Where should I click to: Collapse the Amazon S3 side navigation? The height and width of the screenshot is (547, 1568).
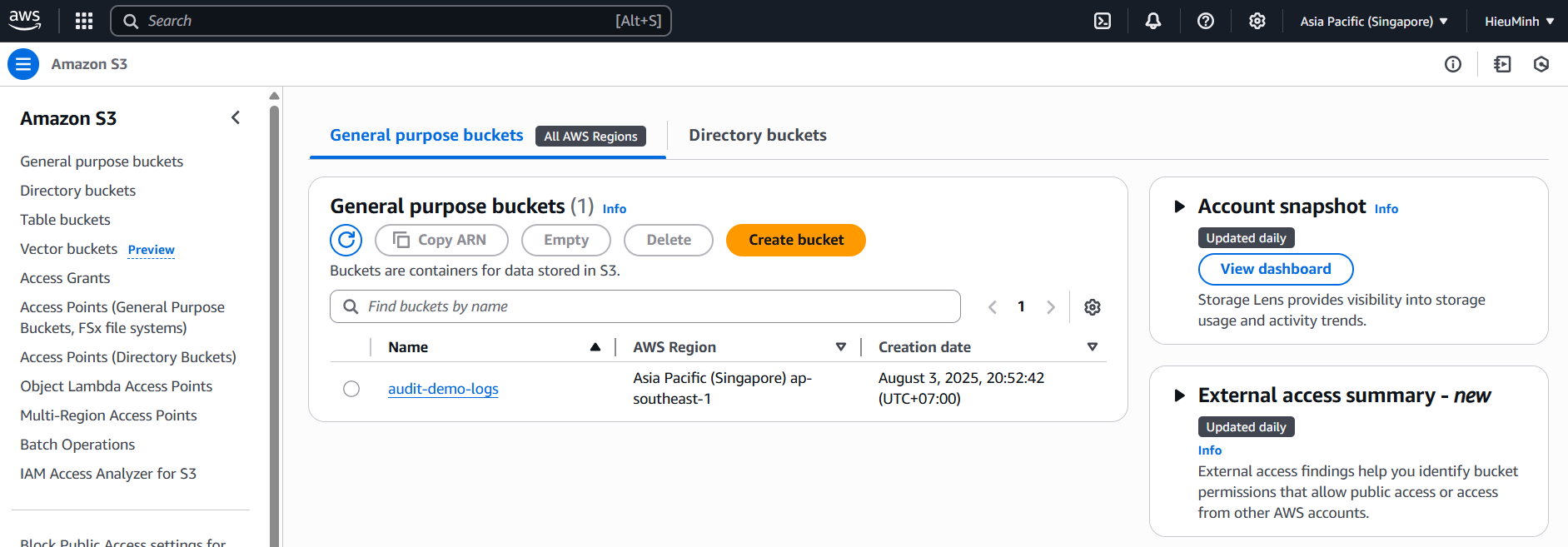[x=236, y=118]
